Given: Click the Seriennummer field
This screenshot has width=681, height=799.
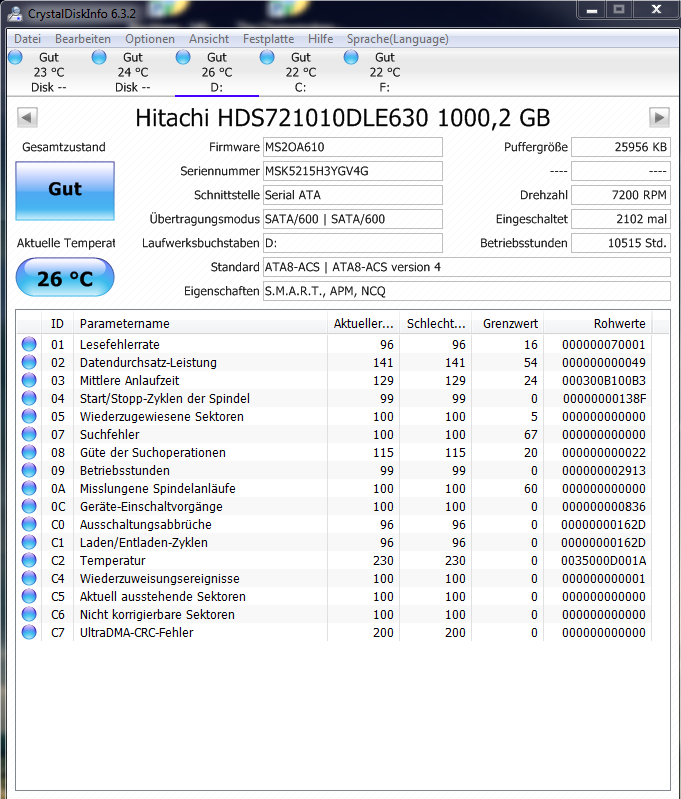Looking at the screenshot, I should pyautogui.click(x=353, y=171).
